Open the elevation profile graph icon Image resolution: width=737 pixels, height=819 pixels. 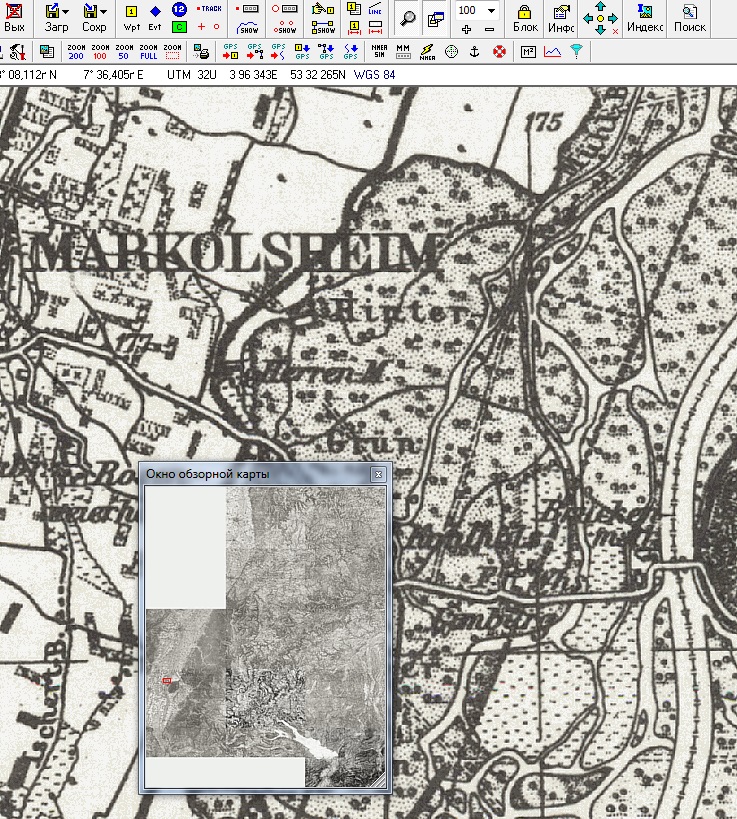552,50
